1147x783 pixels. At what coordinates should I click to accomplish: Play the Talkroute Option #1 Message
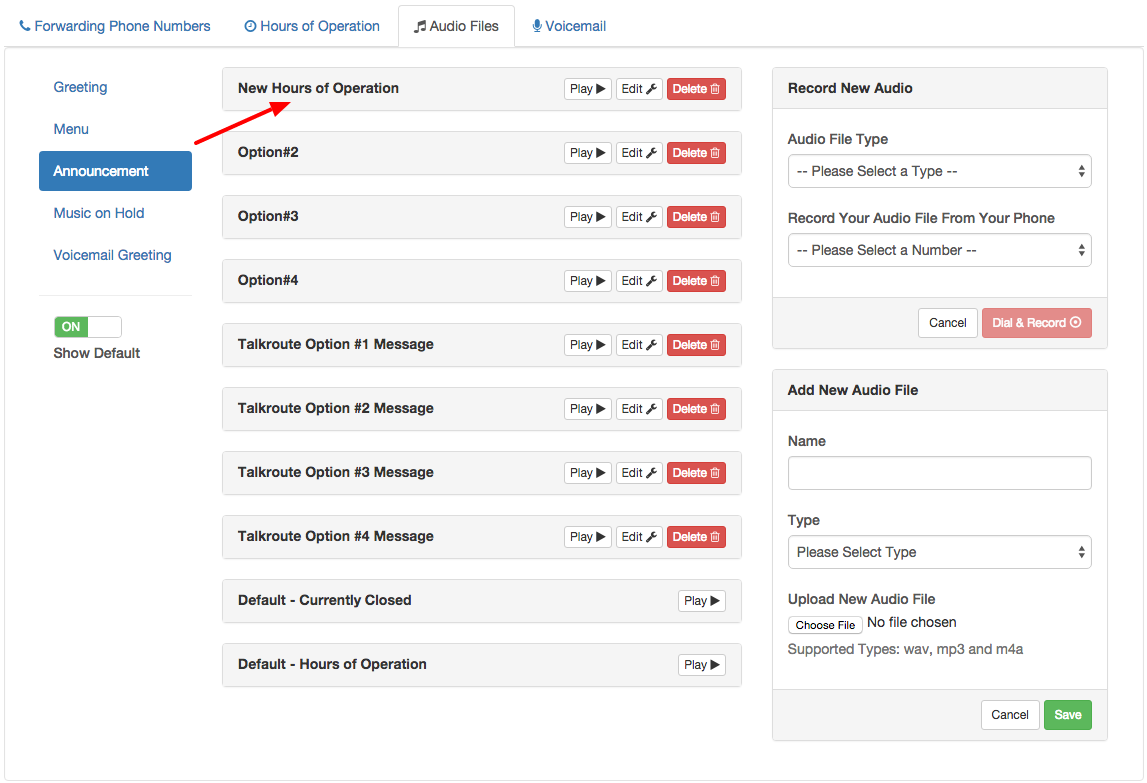point(587,344)
